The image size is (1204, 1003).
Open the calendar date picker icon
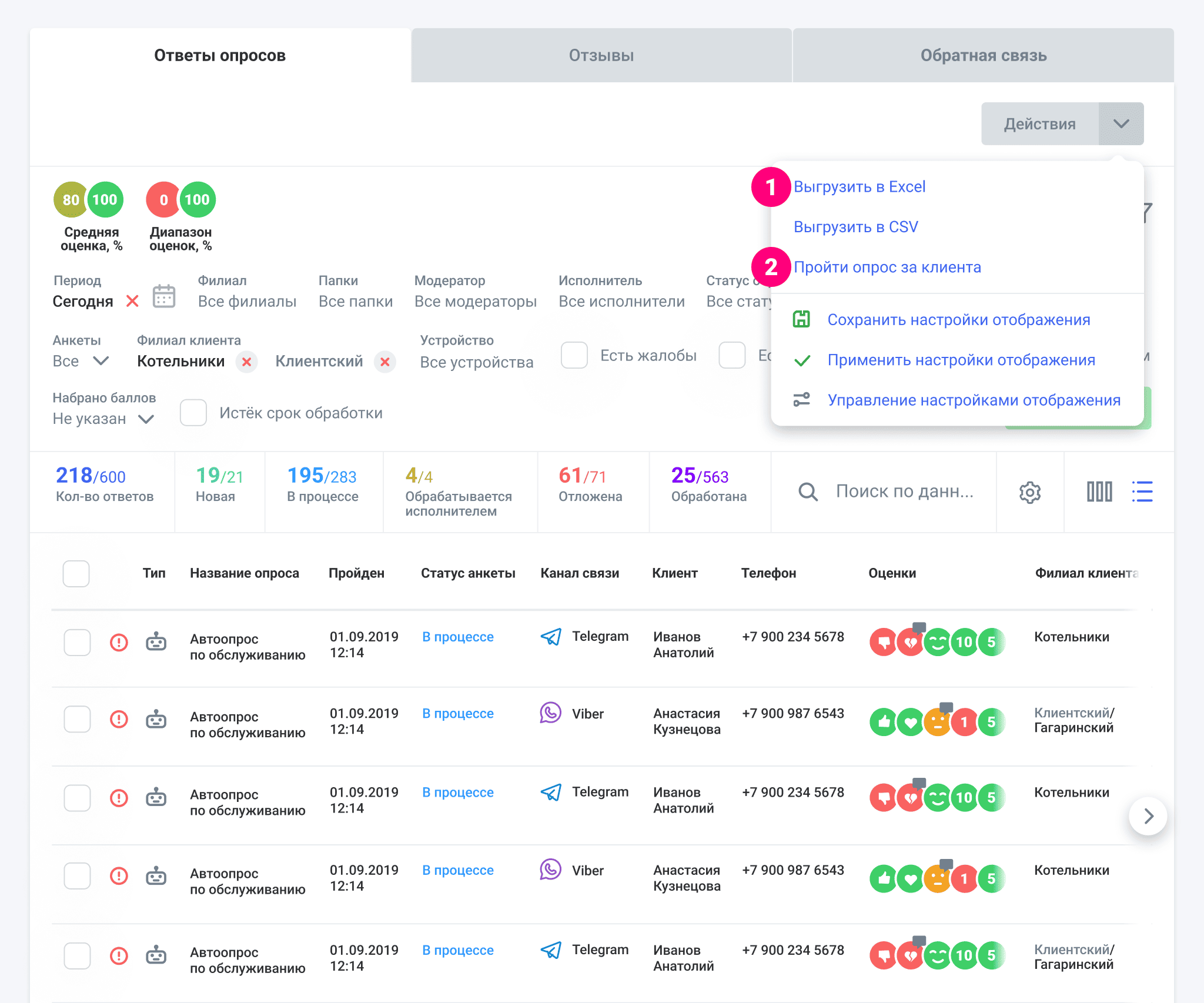[163, 296]
